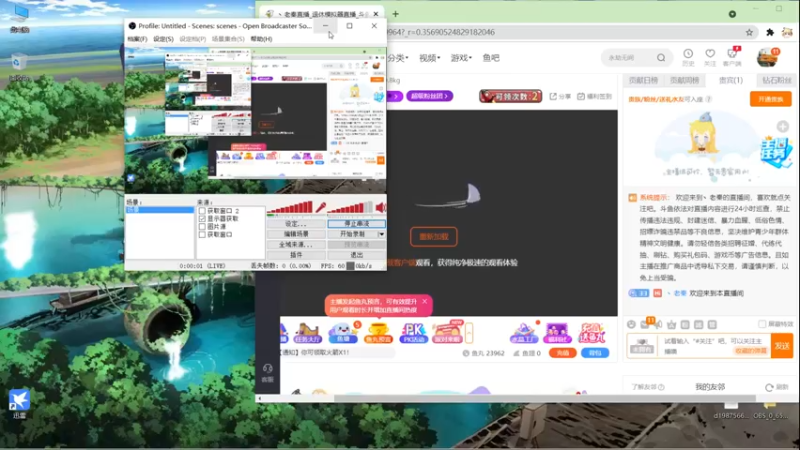Image resolution: width=800 pixels, height=450 pixels.
Task: Open the 鱼塘 activity icon
Action: pyautogui.click(x=343, y=333)
